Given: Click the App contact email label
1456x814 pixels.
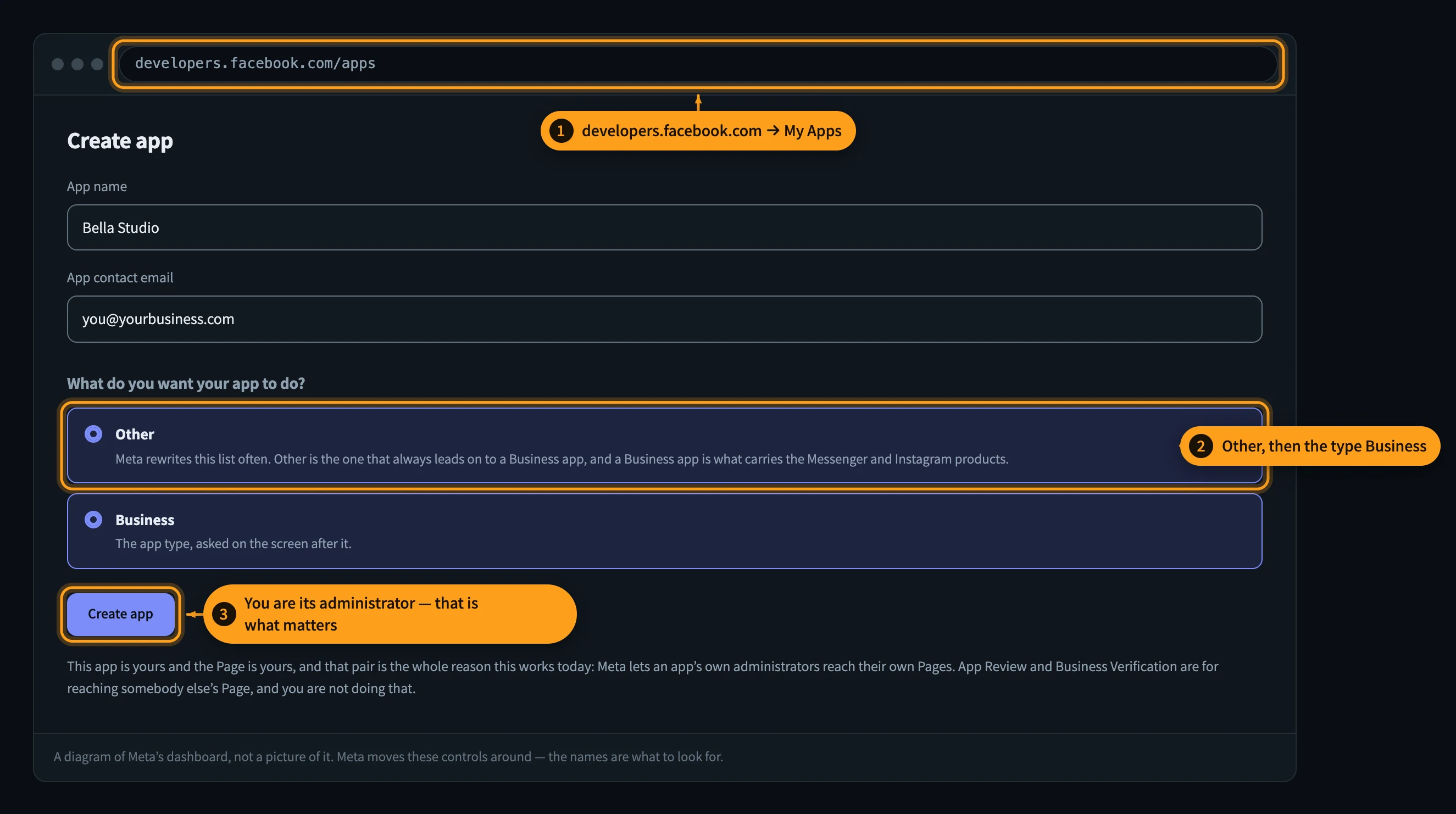Looking at the screenshot, I should (x=120, y=278).
